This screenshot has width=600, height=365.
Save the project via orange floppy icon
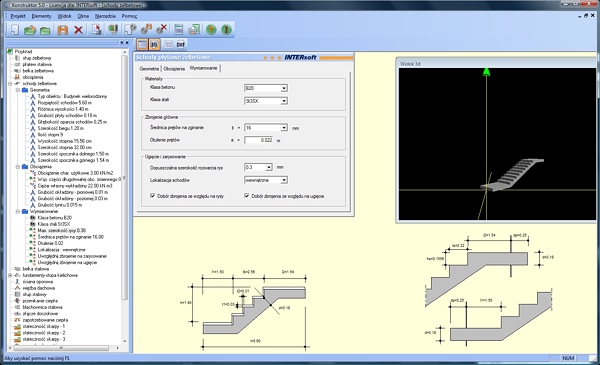click(62, 29)
